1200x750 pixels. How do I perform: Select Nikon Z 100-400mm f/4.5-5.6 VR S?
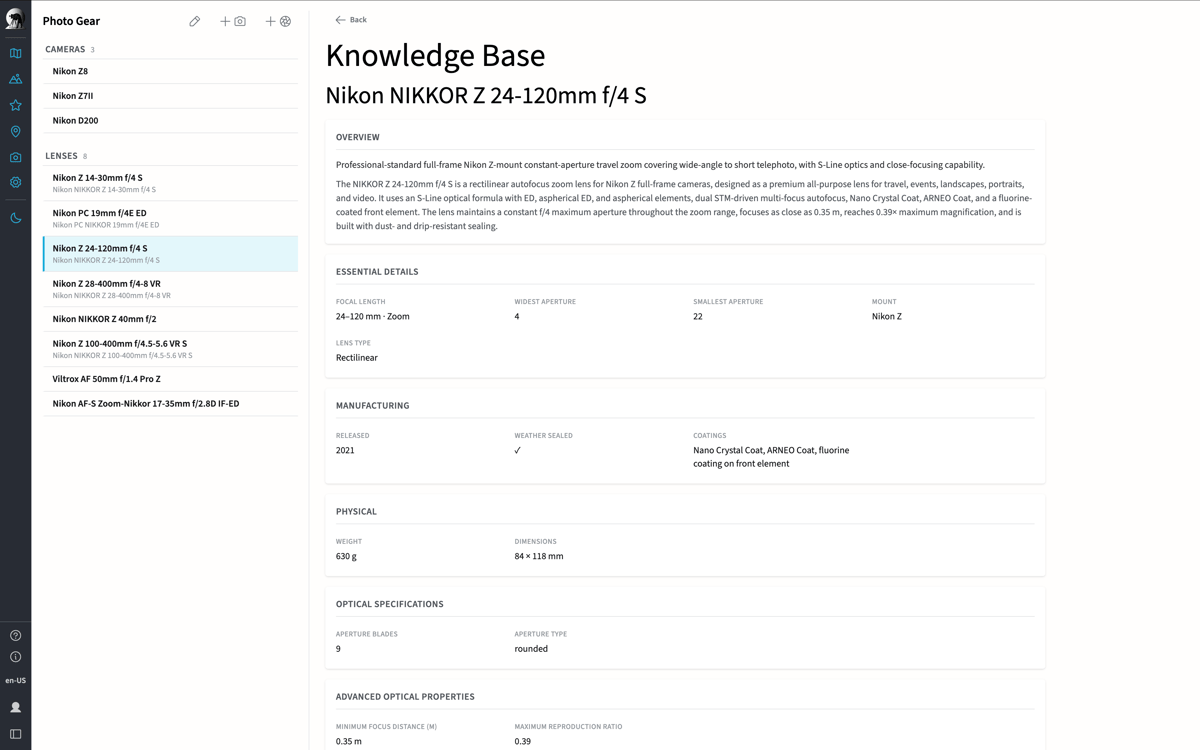point(170,349)
